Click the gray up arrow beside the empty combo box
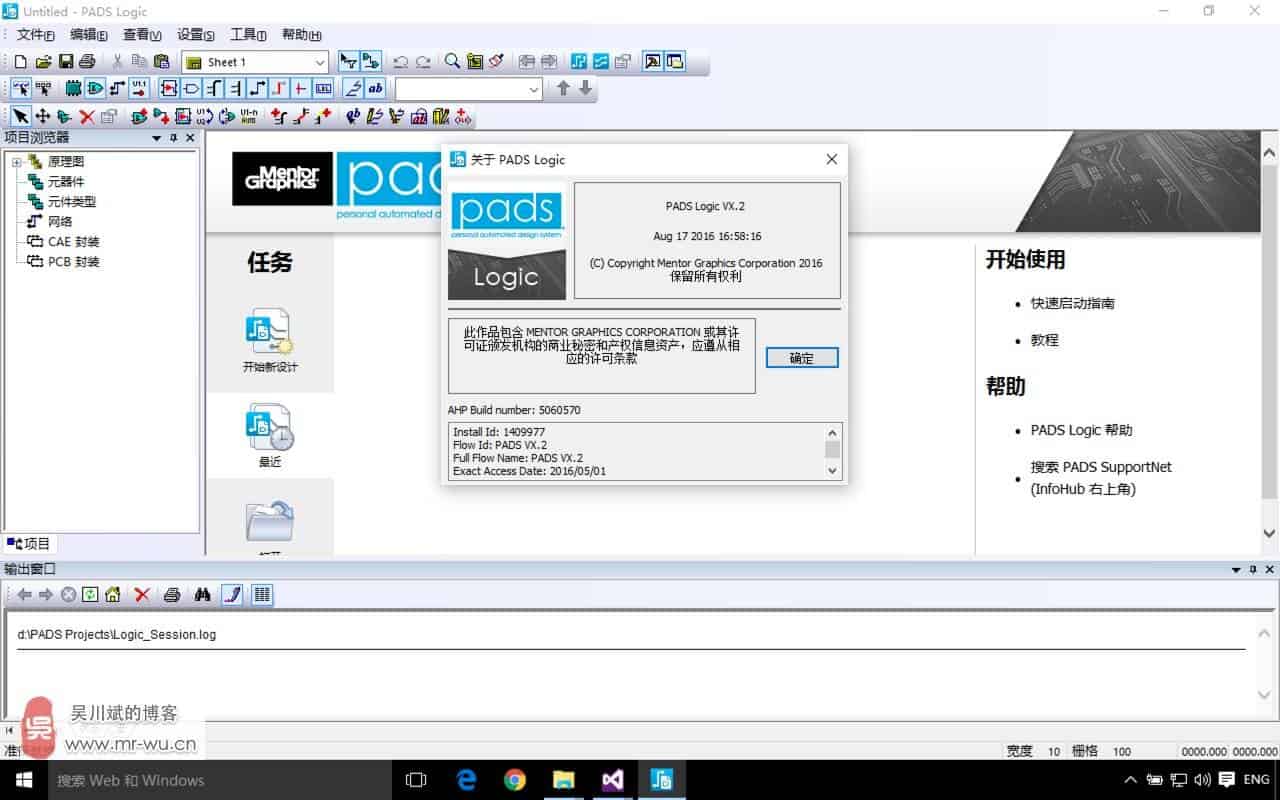Image resolution: width=1280 pixels, height=800 pixels. coord(563,88)
